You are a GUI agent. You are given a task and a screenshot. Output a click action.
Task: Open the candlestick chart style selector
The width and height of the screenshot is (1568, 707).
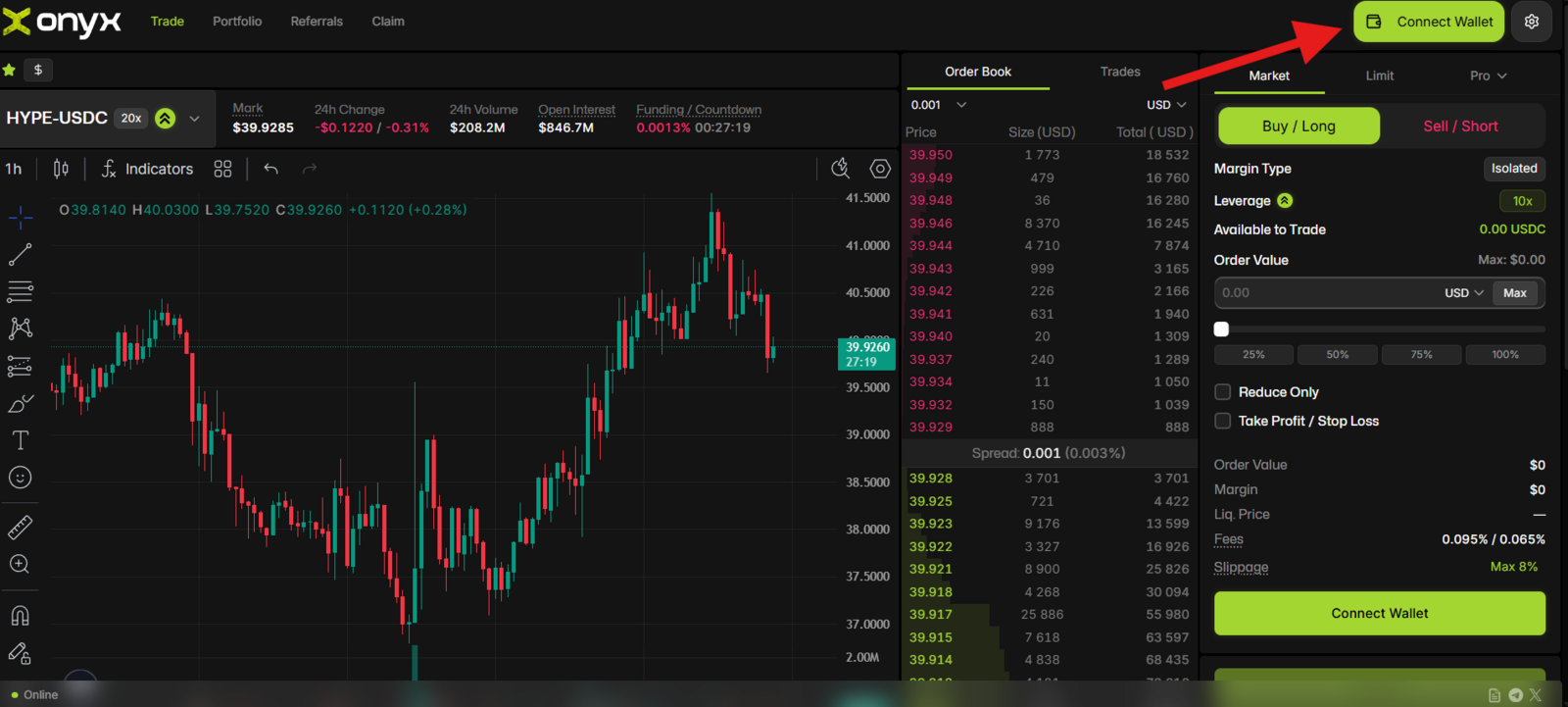pyautogui.click(x=61, y=169)
